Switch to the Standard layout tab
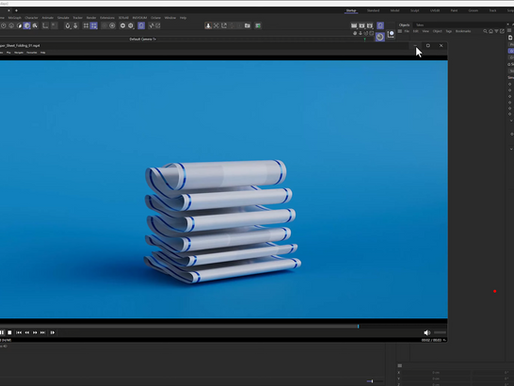This screenshot has width=514, height=386. [x=373, y=11]
